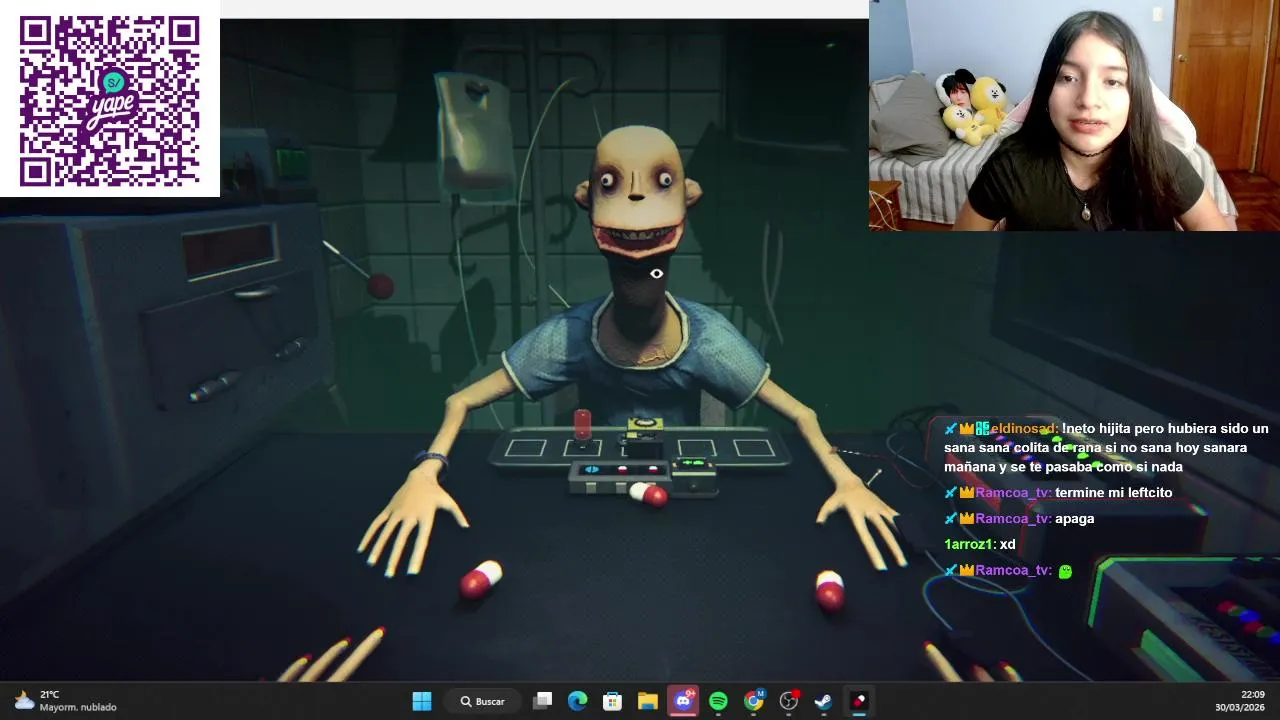Open the weather widget showing 21°C

[x=66, y=701]
